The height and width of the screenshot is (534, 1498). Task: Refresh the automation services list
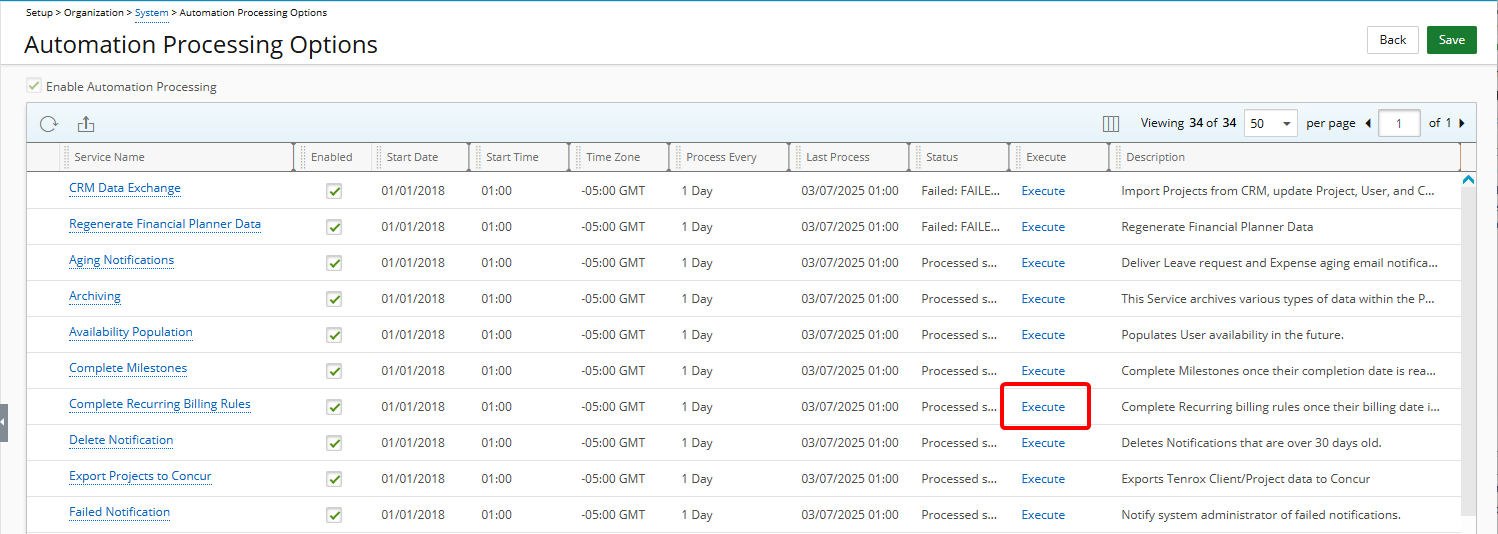pos(49,124)
